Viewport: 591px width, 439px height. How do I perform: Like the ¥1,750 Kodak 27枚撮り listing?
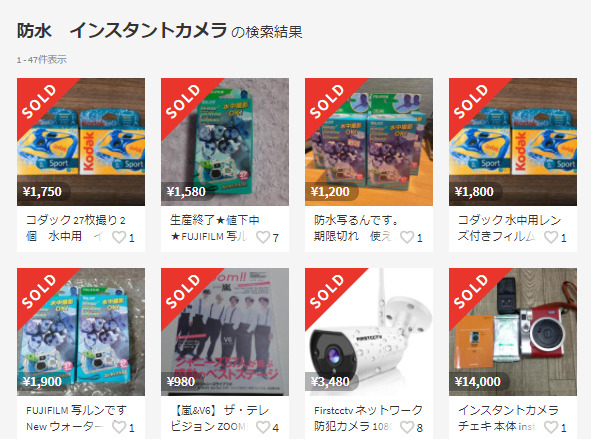tap(119, 237)
